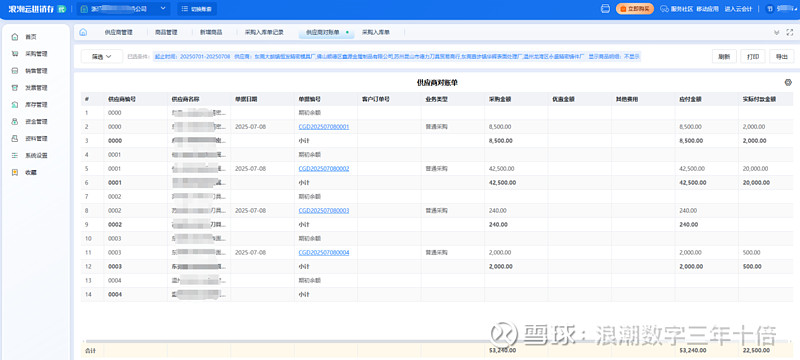Click the 库存管理 warehouse icon in sidebar
Screen dimensions: 800x360
(15, 105)
